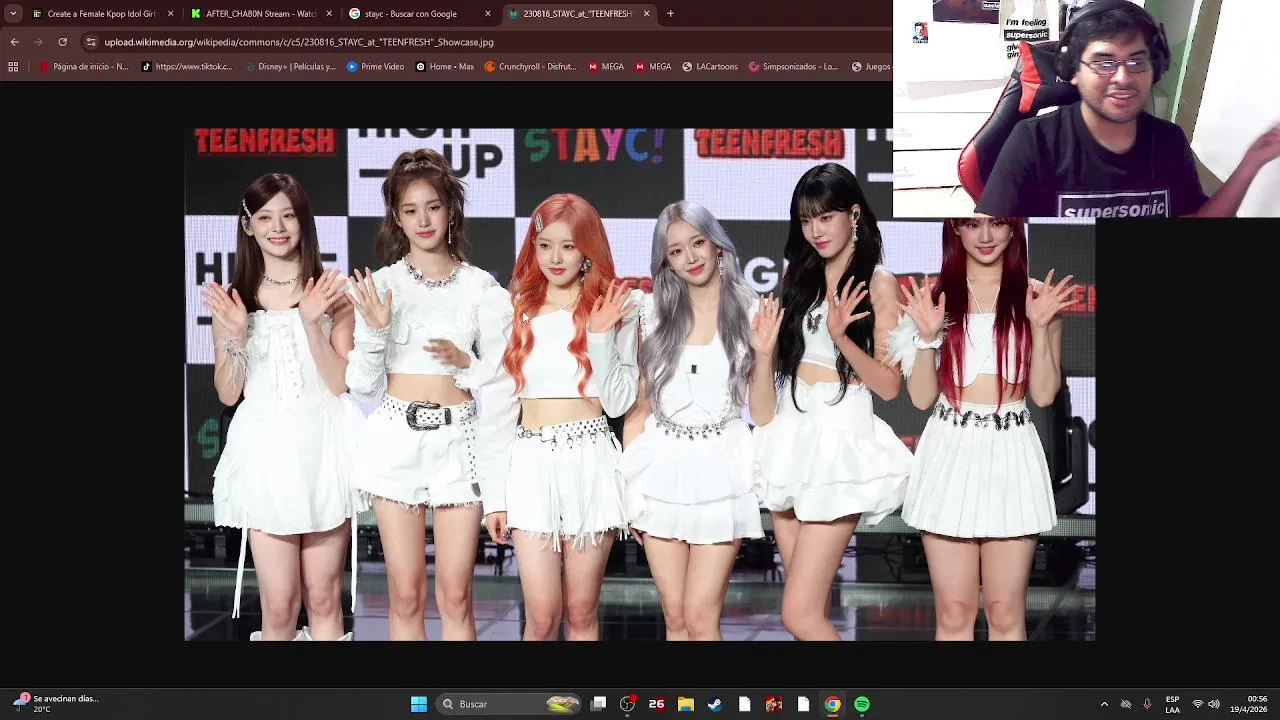This screenshot has width=1280, height=720.
Task: Open the Simpsonizados bookmark
Action: (793, 67)
